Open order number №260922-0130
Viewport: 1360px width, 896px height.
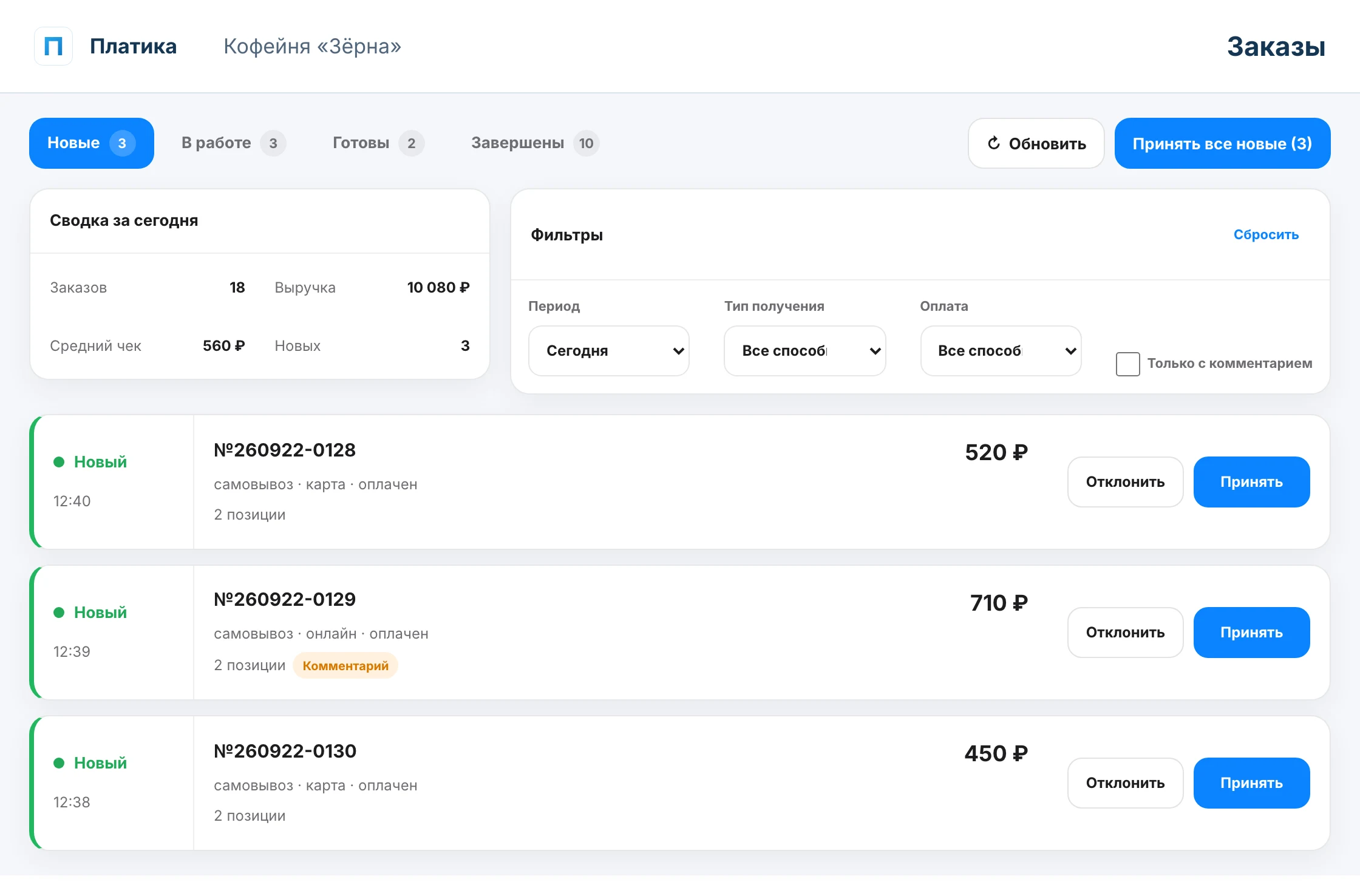point(285,752)
